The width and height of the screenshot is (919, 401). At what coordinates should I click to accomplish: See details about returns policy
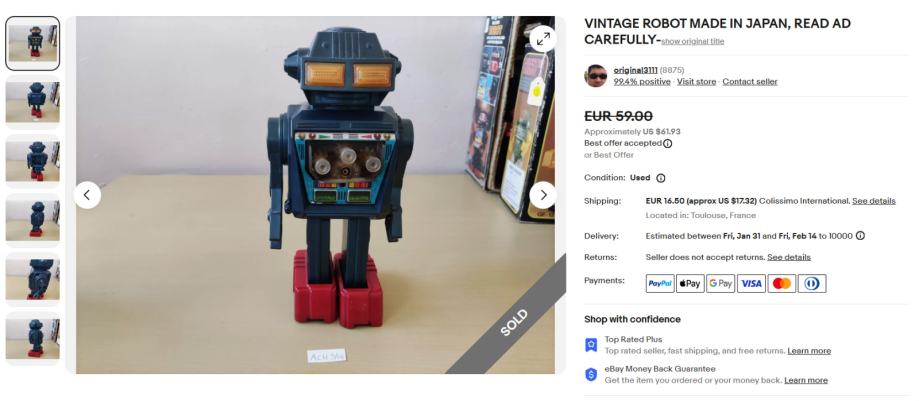pos(789,257)
